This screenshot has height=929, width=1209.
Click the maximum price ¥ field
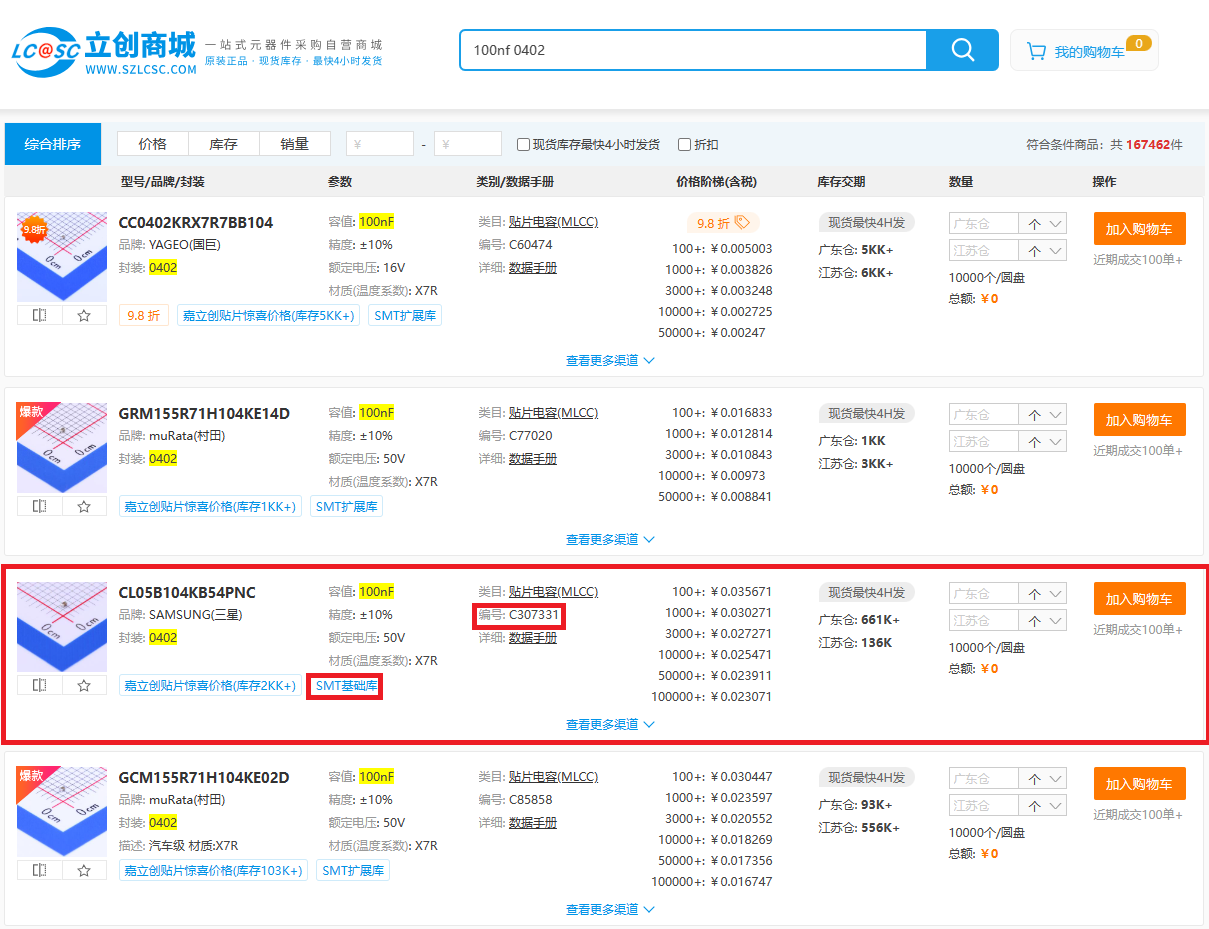tap(468, 144)
